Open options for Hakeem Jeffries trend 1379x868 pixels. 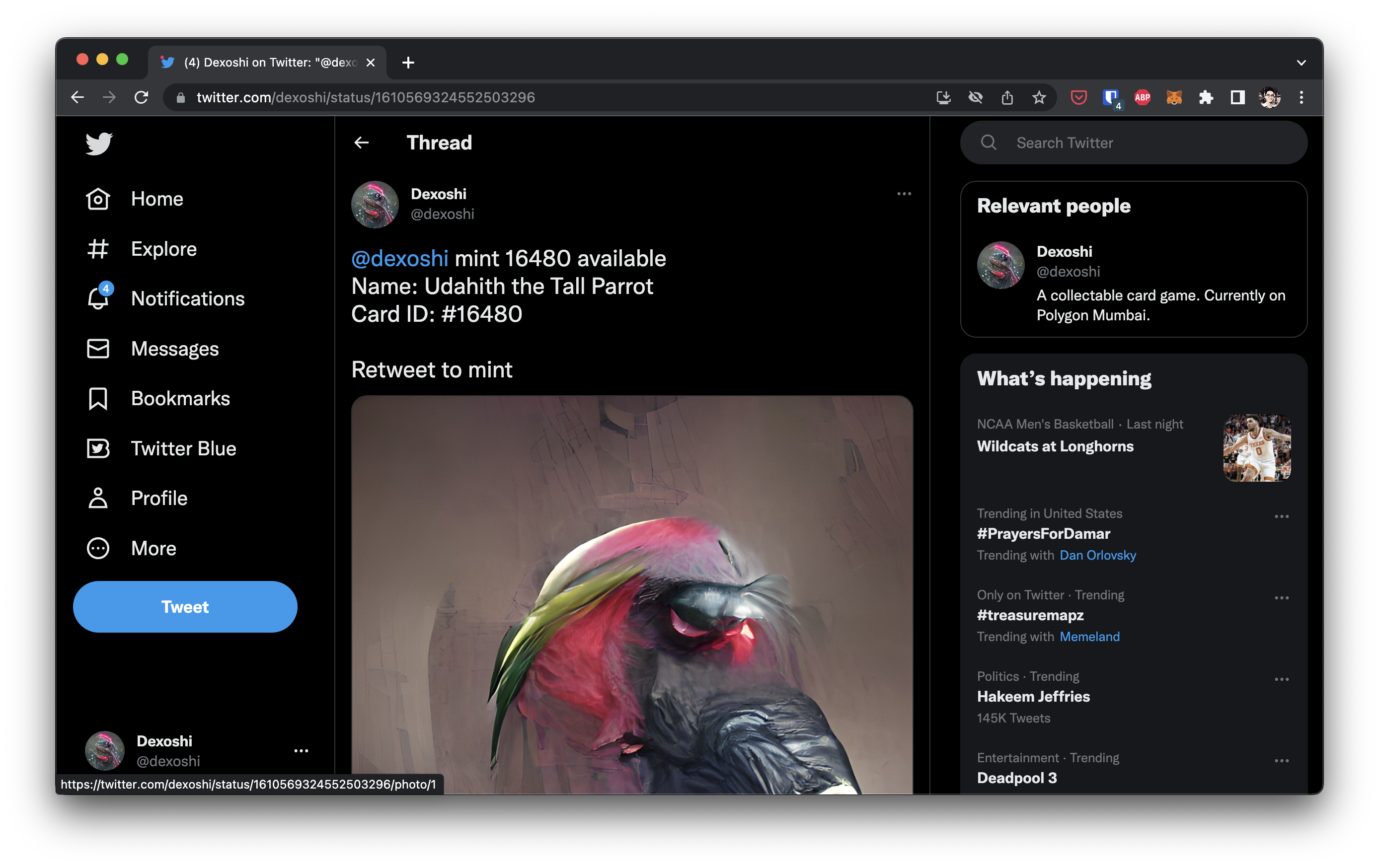coord(1282,678)
